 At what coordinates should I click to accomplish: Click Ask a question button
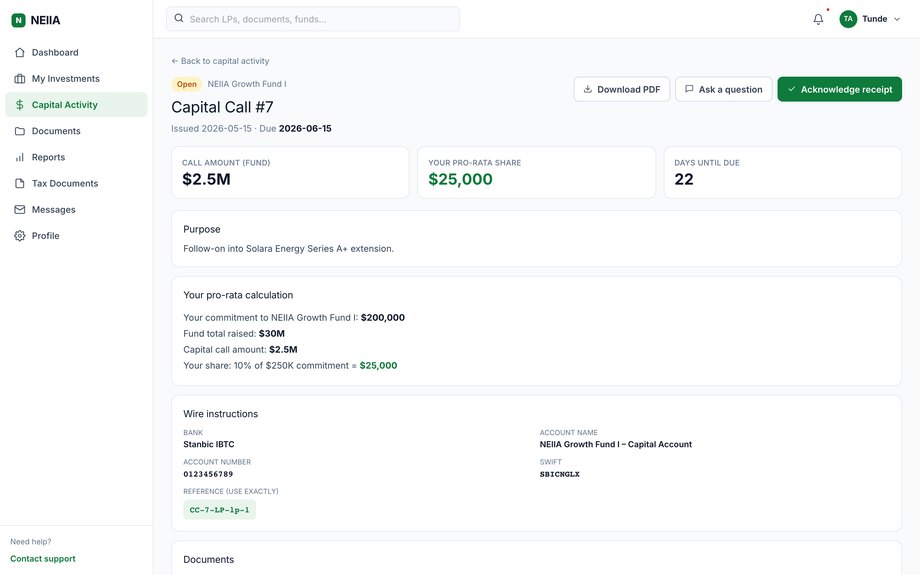tap(723, 89)
